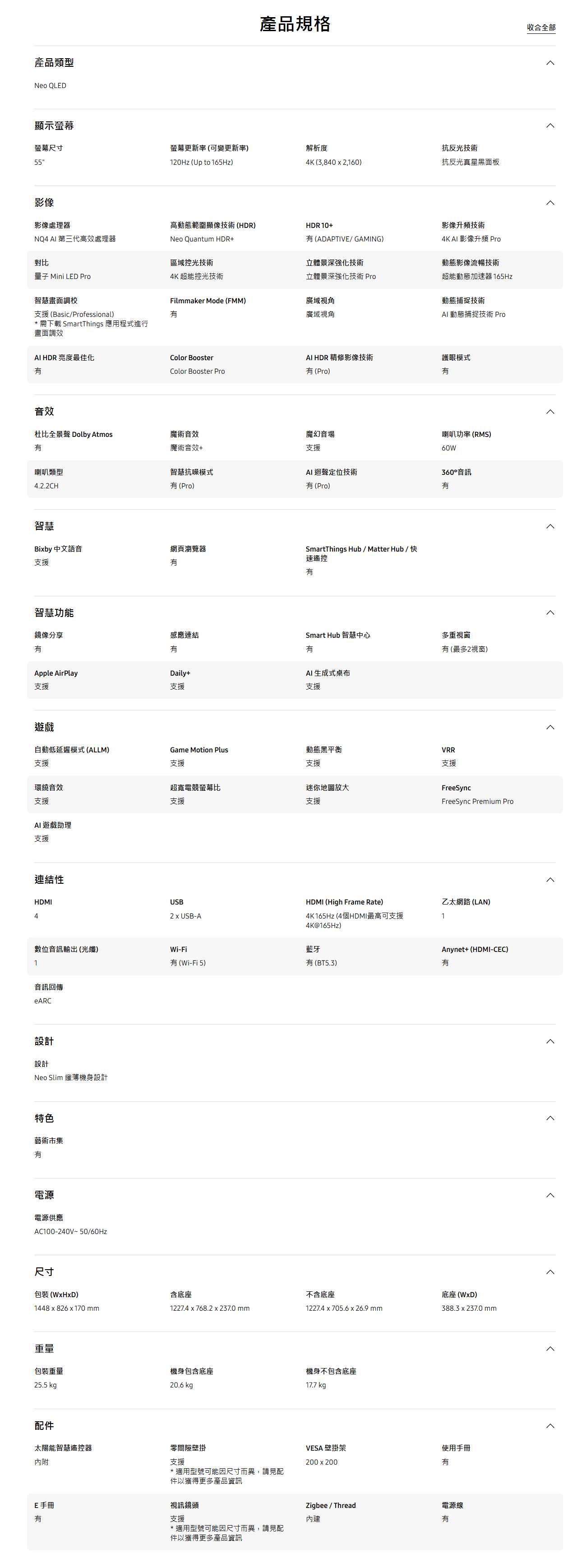Click the 產品規格 page title
Image resolution: width=577 pixels, height=1568 pixels.
pyautogui.click(x=295, y=24)
